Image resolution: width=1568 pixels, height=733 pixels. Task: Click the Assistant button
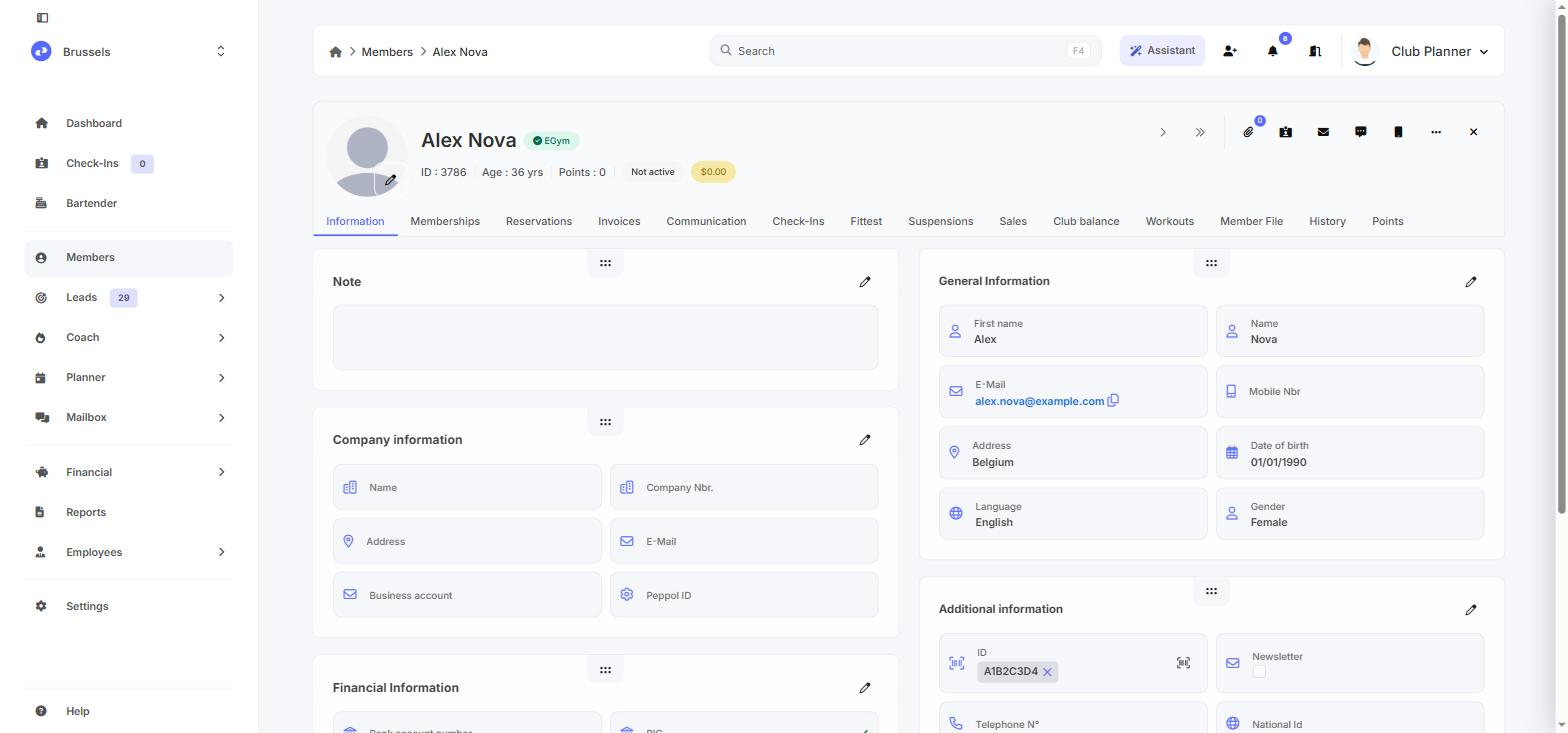pos(1162,51)
